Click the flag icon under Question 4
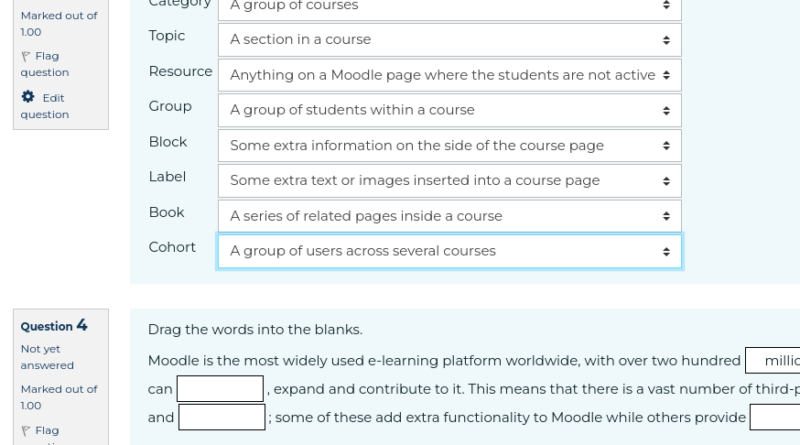This screenshot has width=800, height=445. tap(26, 431)
